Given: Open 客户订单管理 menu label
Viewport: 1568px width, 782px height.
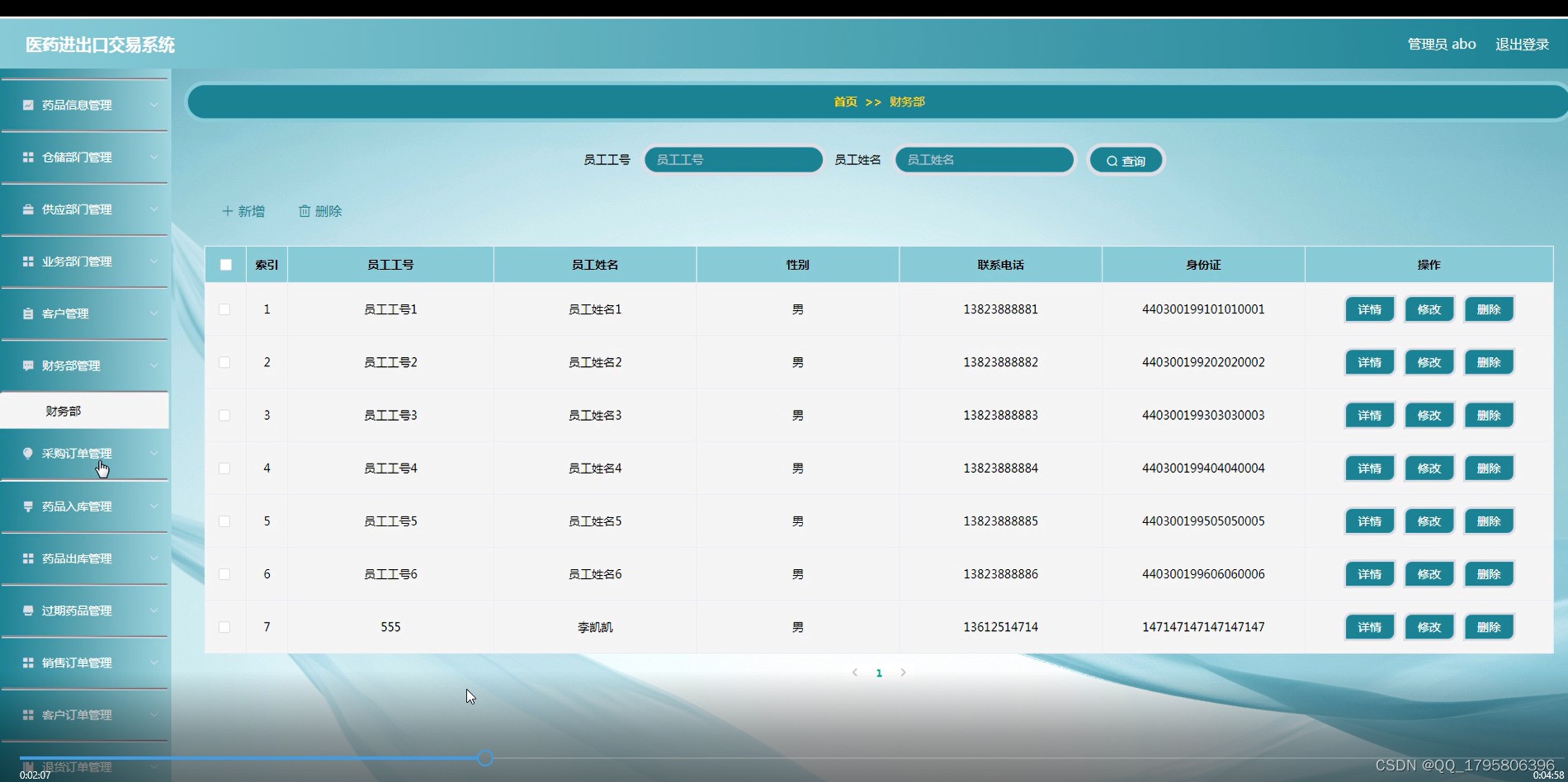Looking at the screenshot, I should click(x=77, y=714).
